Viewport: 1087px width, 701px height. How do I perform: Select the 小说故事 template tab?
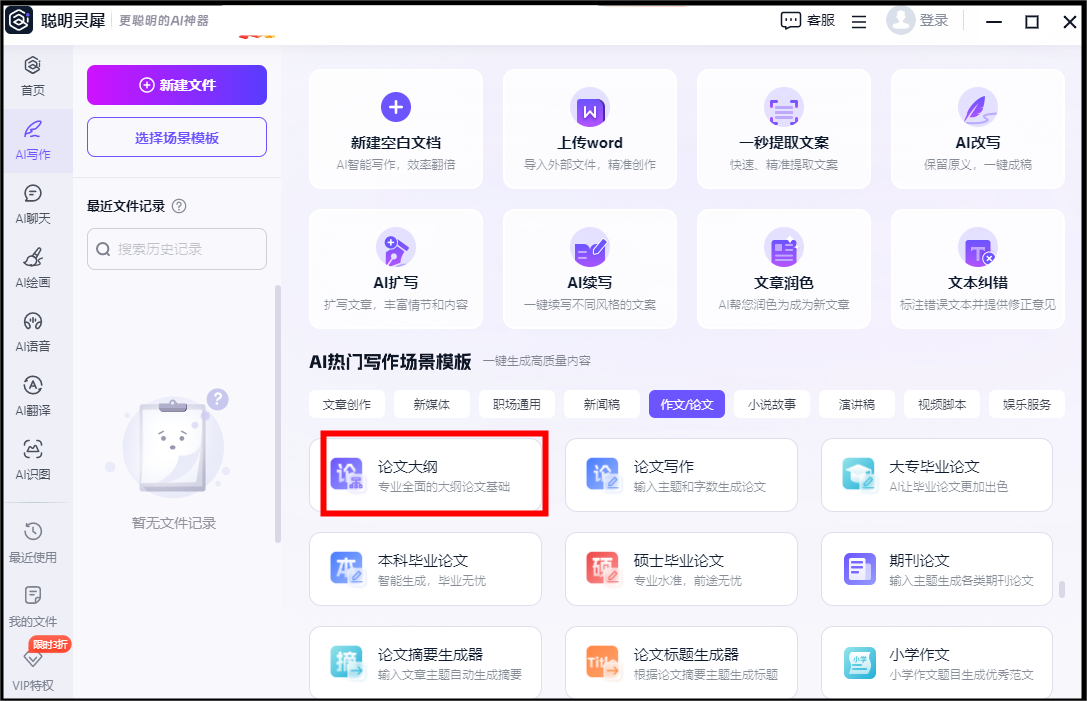(772, 404)
